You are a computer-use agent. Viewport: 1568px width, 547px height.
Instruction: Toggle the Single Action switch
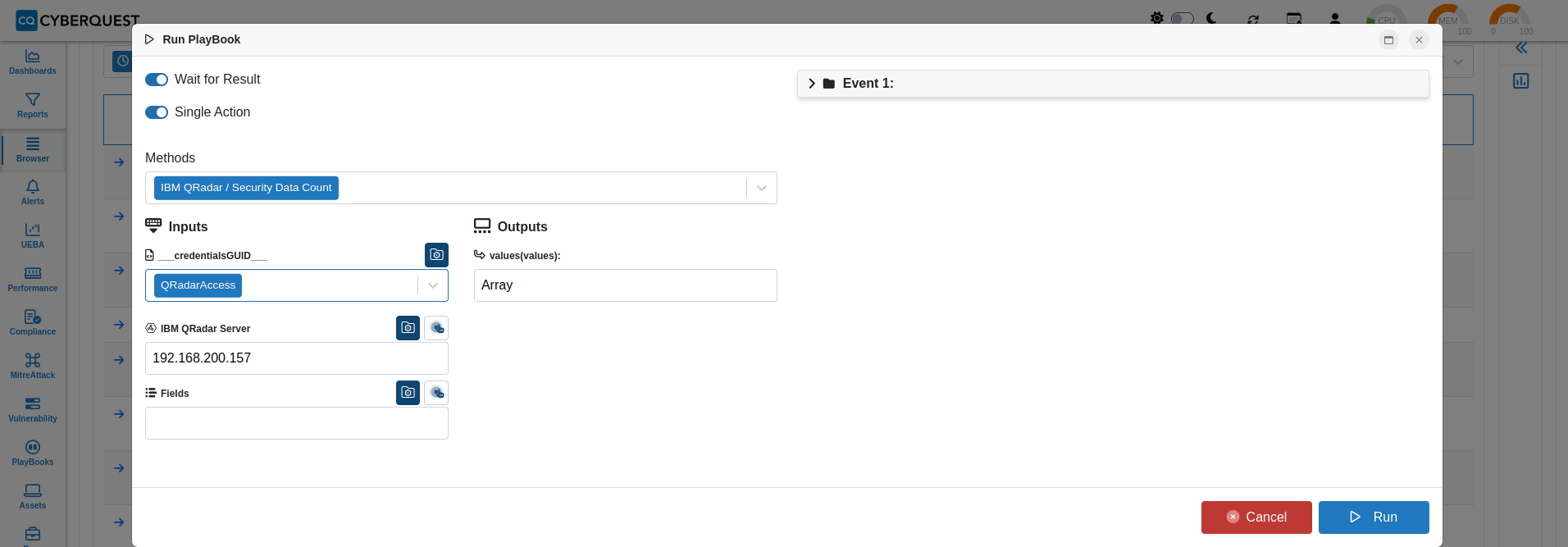[157, 112]
